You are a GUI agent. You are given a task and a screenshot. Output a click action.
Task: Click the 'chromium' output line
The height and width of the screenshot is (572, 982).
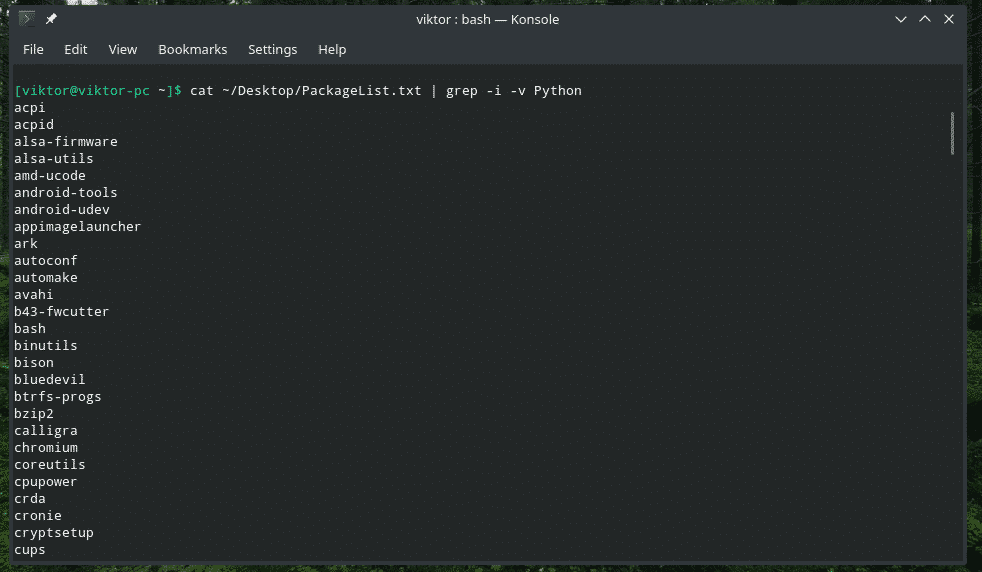(46, 447)
